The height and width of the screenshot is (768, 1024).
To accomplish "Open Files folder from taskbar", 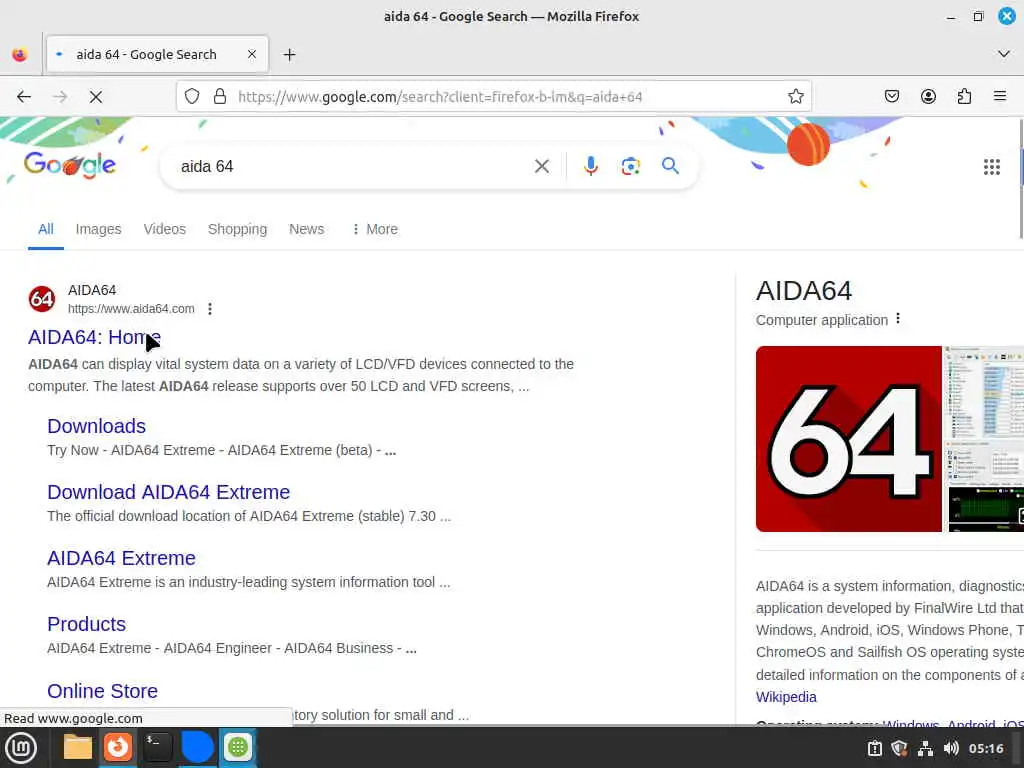I will pyautogui.click(x=78, y=747).
